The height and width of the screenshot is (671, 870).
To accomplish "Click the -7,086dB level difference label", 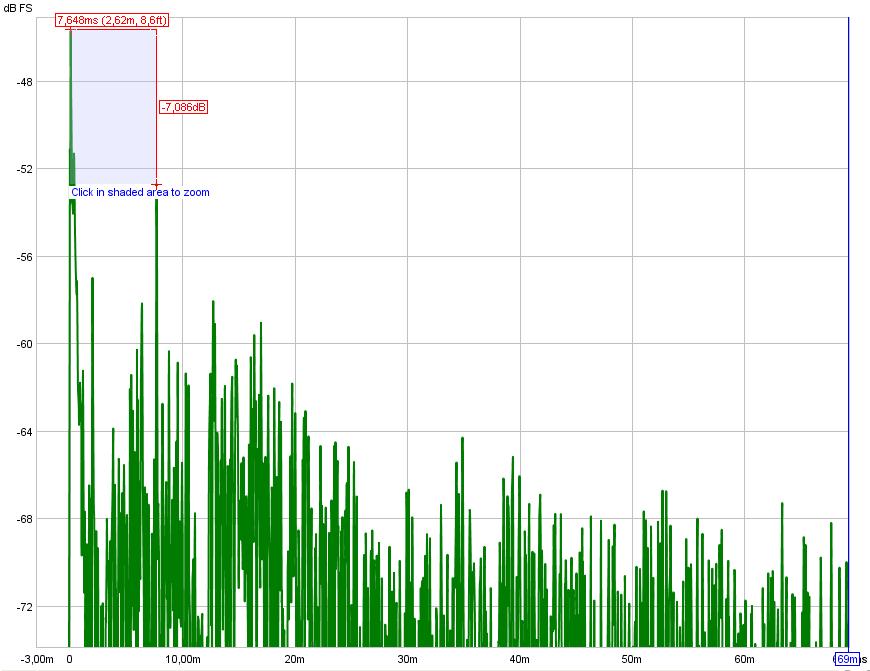I will [x=183, y=107].
